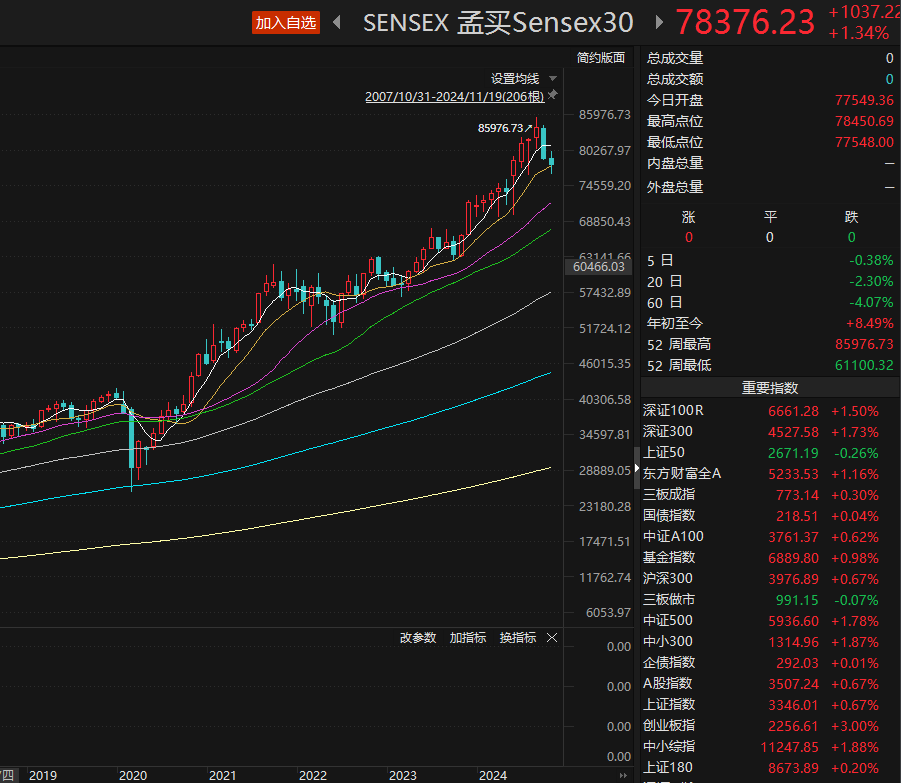Click 加指标 to add an indicator
The image size is (901, 783).
tap(468, 638)
